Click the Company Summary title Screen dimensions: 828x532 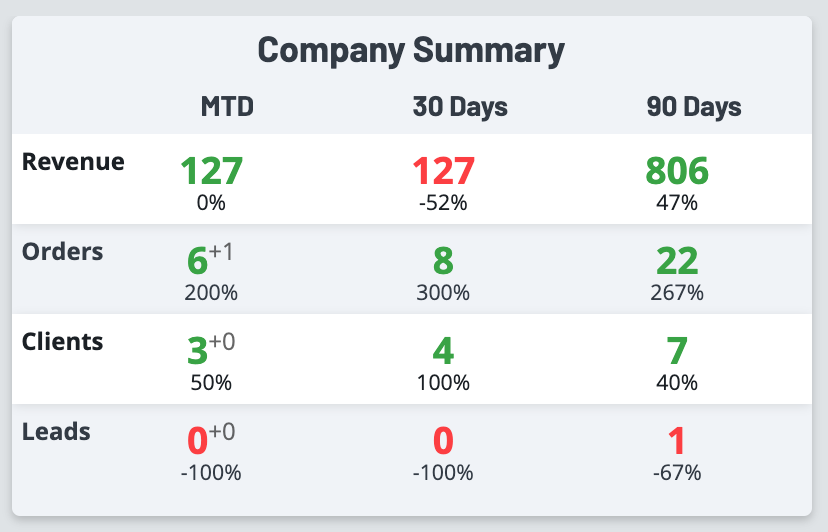[x=411, y=49]
